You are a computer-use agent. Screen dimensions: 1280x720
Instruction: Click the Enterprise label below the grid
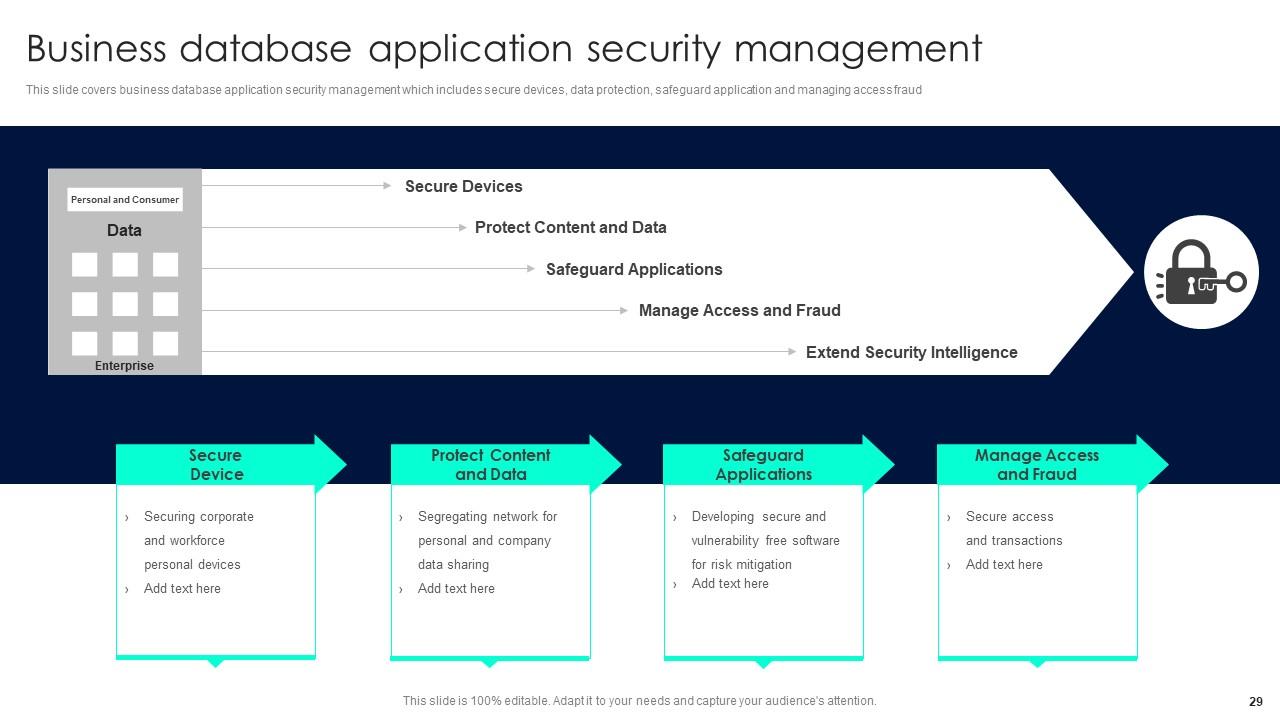click(x=124, y=366)
